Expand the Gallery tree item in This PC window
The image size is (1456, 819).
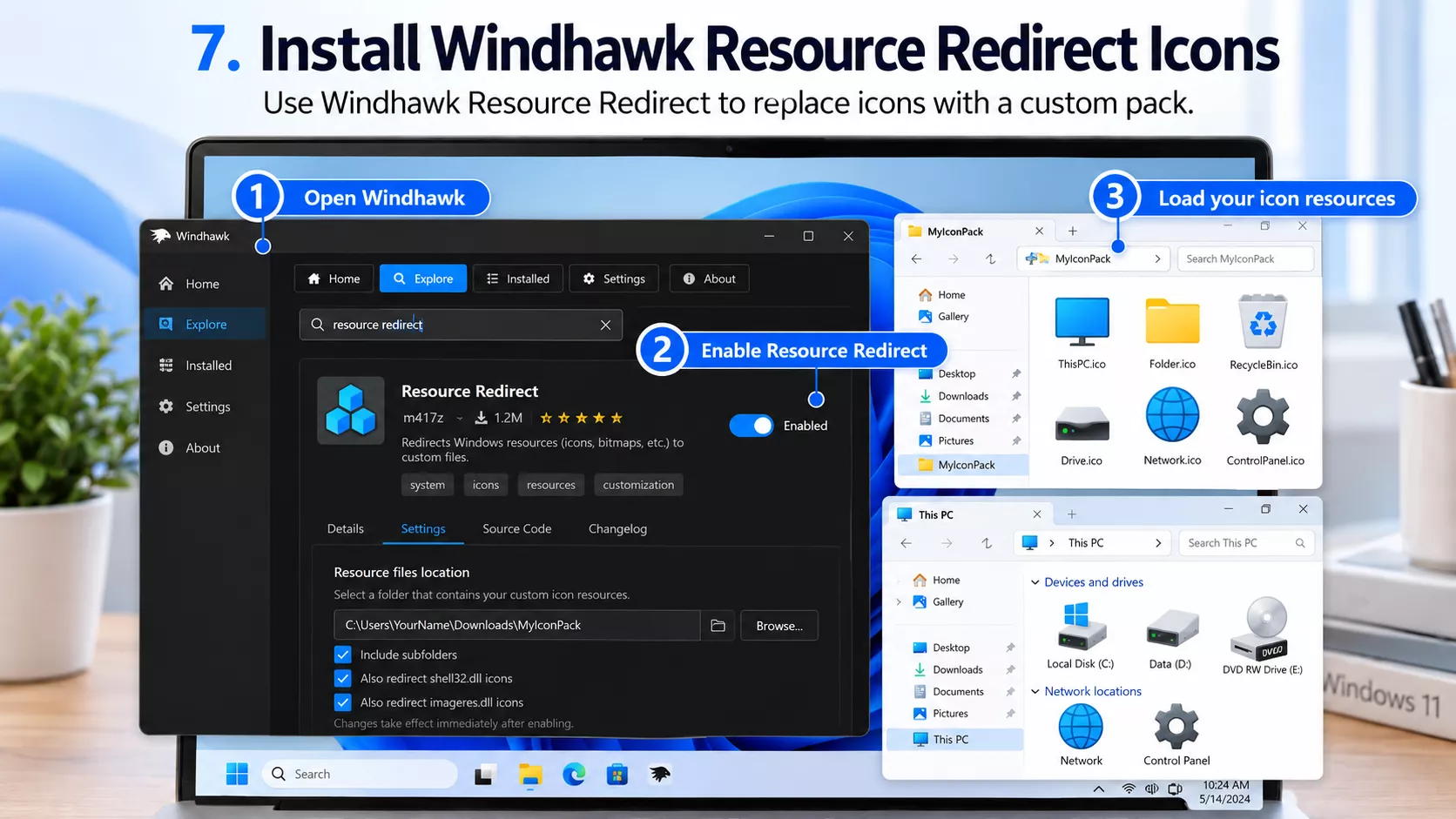pos(899,601)
